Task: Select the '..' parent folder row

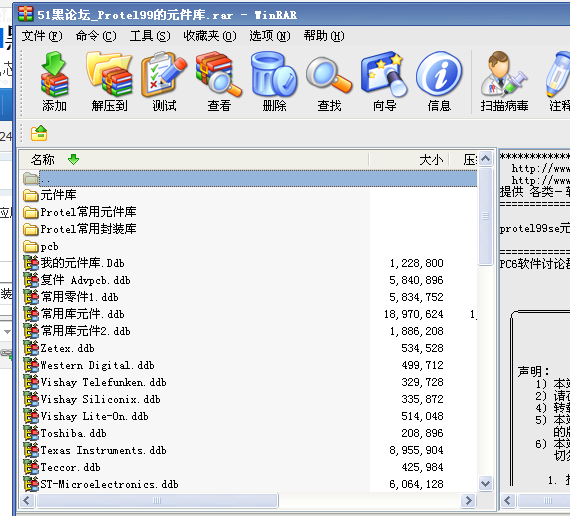Action: (249, 178)
